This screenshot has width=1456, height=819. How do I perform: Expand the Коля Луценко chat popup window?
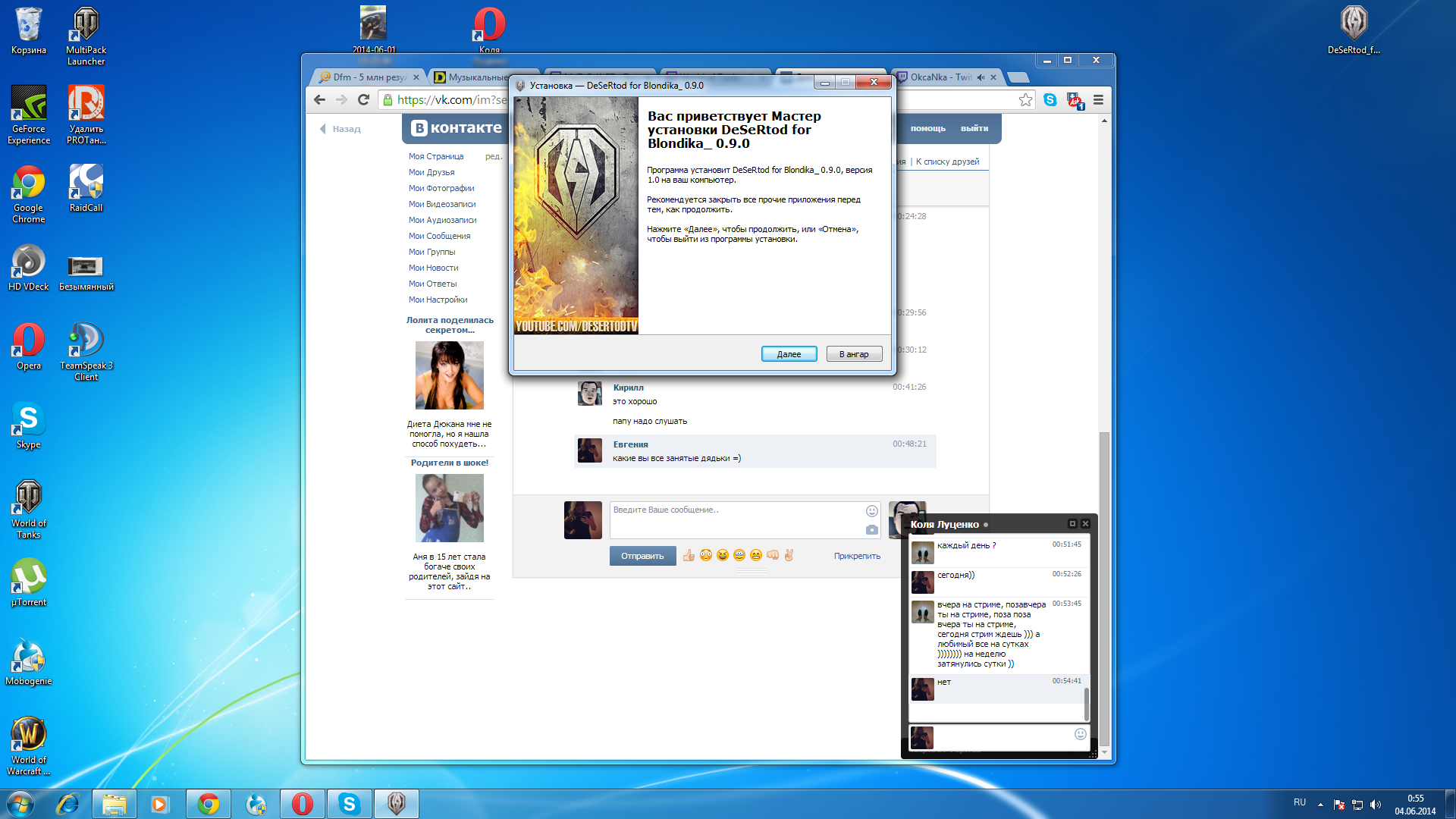(x=1072, y=524)
